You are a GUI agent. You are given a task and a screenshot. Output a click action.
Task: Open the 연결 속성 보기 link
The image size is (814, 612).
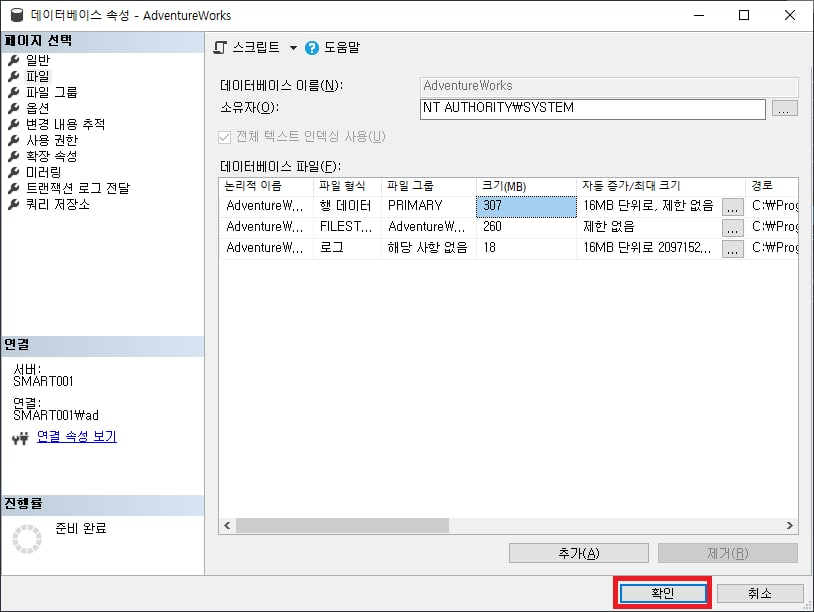[x=77, y=437]
